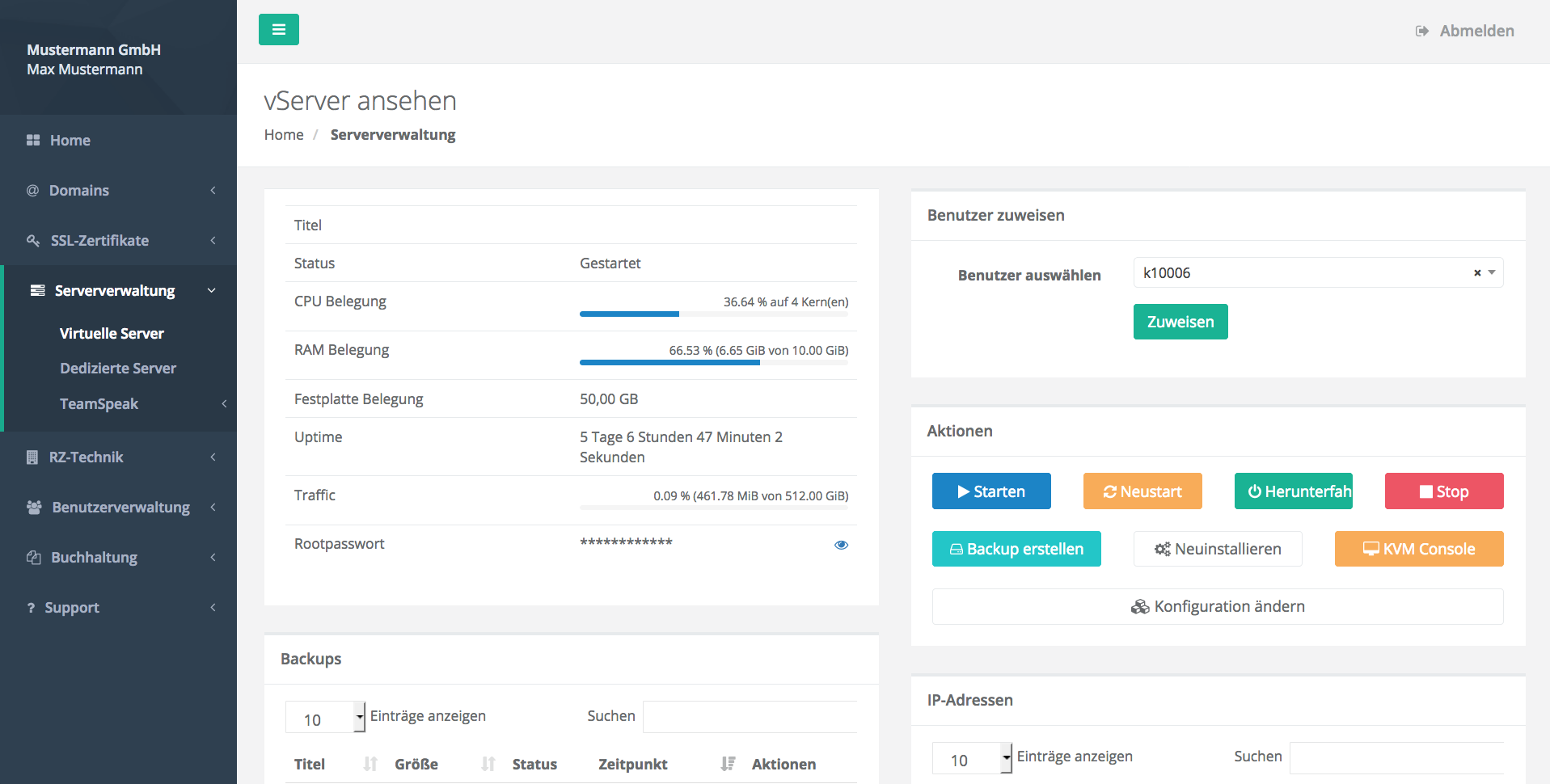Click the IP-Adressen Suchen input field
1550x784 pixels.
click(x=1396, y=757)
